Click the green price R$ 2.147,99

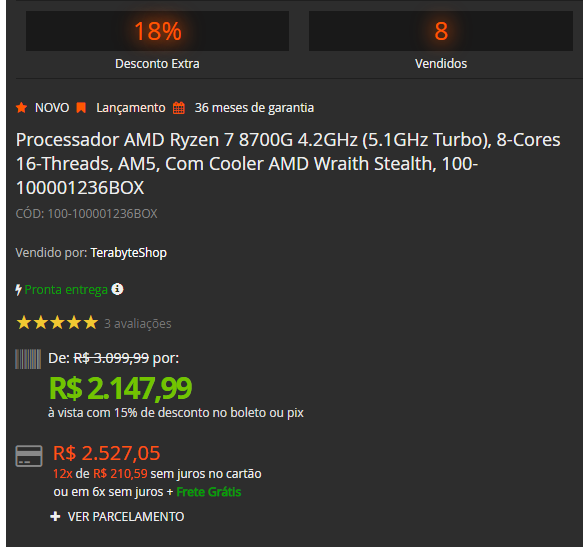[120, 388]
